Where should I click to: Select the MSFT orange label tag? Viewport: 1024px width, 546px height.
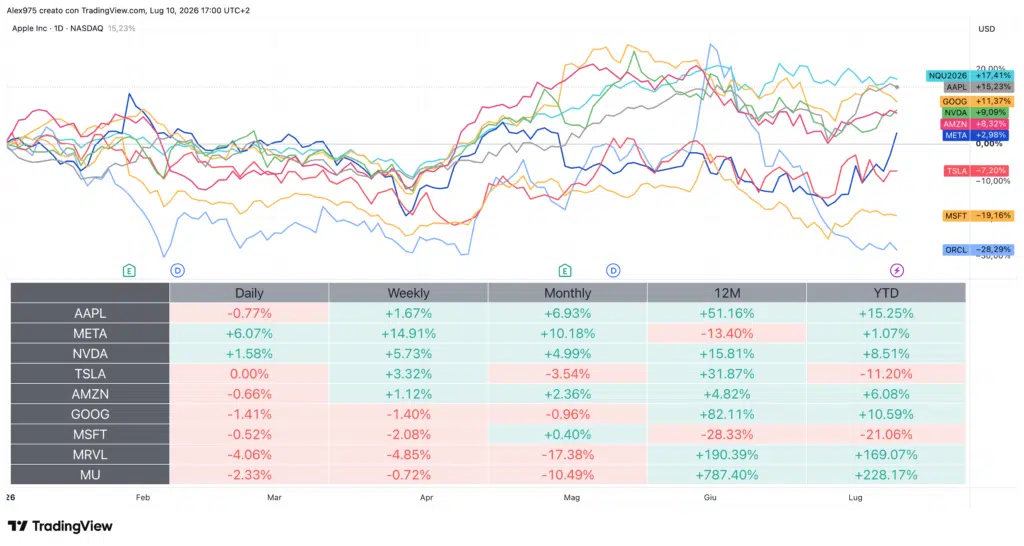pos(978,216)
